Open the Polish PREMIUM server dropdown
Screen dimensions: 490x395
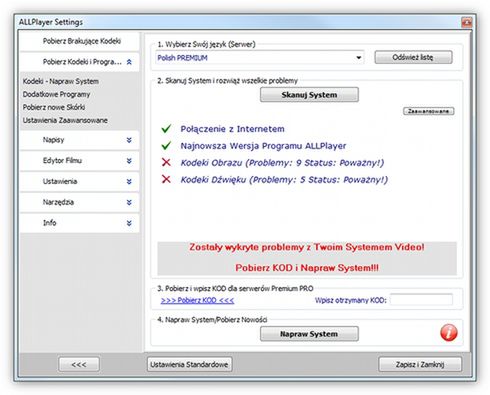click(358, 58)
